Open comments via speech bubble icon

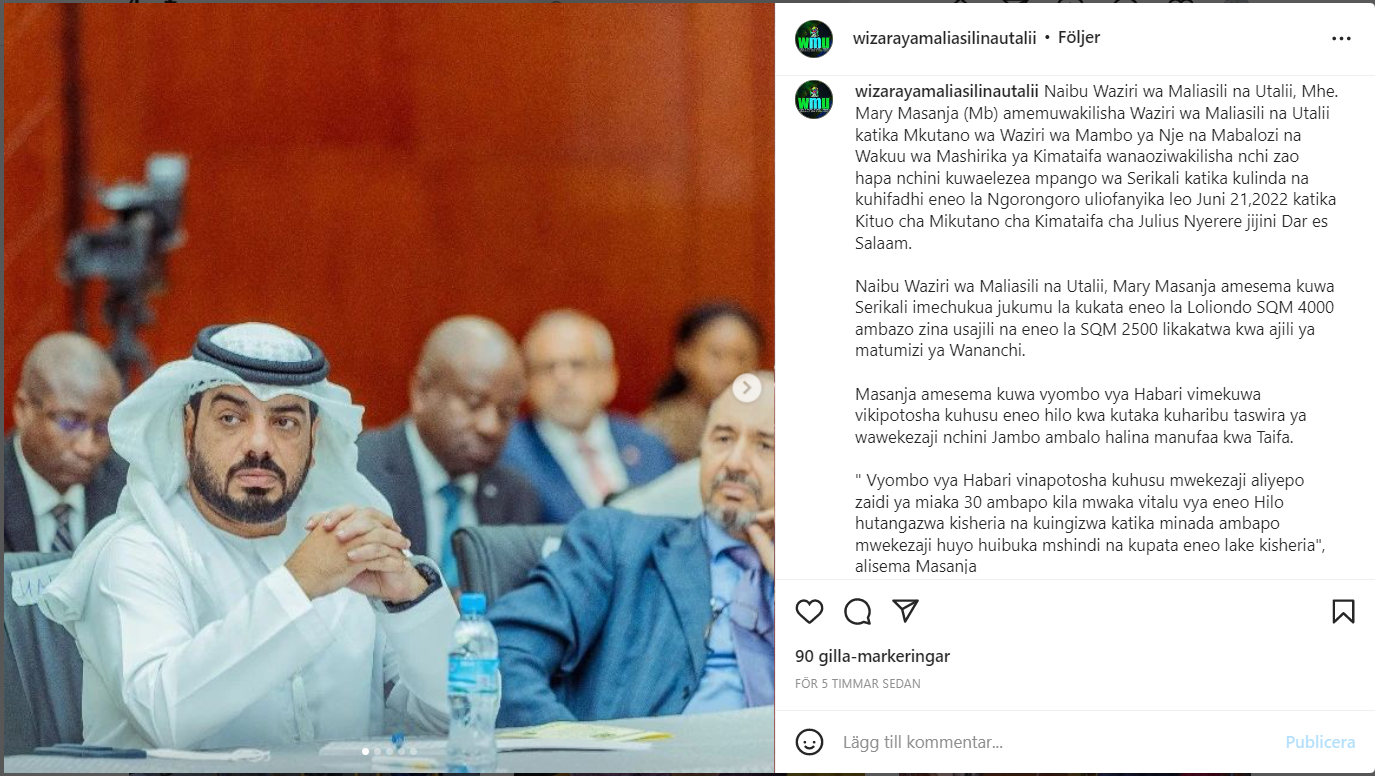pyautogui.click(x=857, y=611)
